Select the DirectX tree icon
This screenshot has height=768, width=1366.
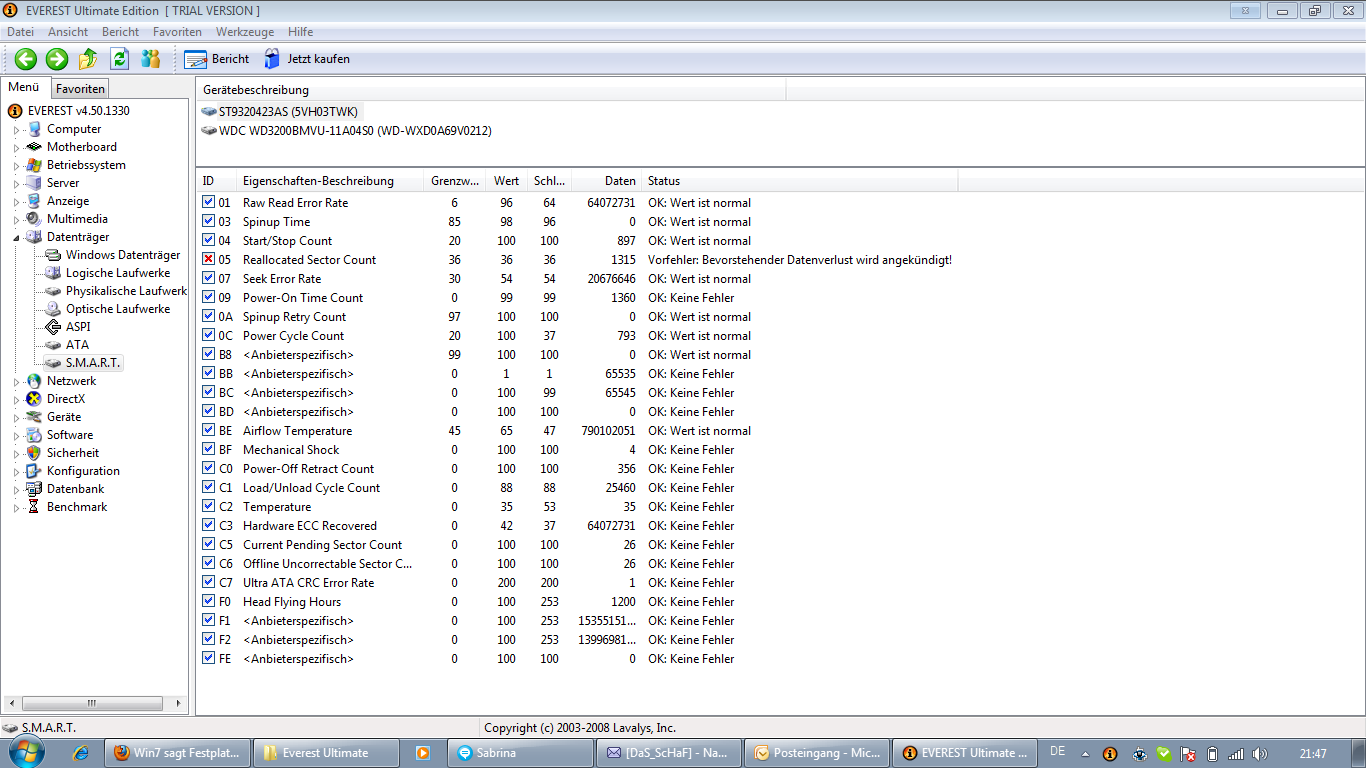35,399
